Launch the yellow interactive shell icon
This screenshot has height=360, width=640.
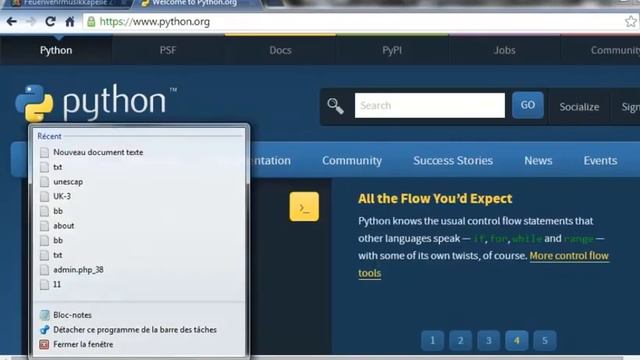tap(304, 207)
